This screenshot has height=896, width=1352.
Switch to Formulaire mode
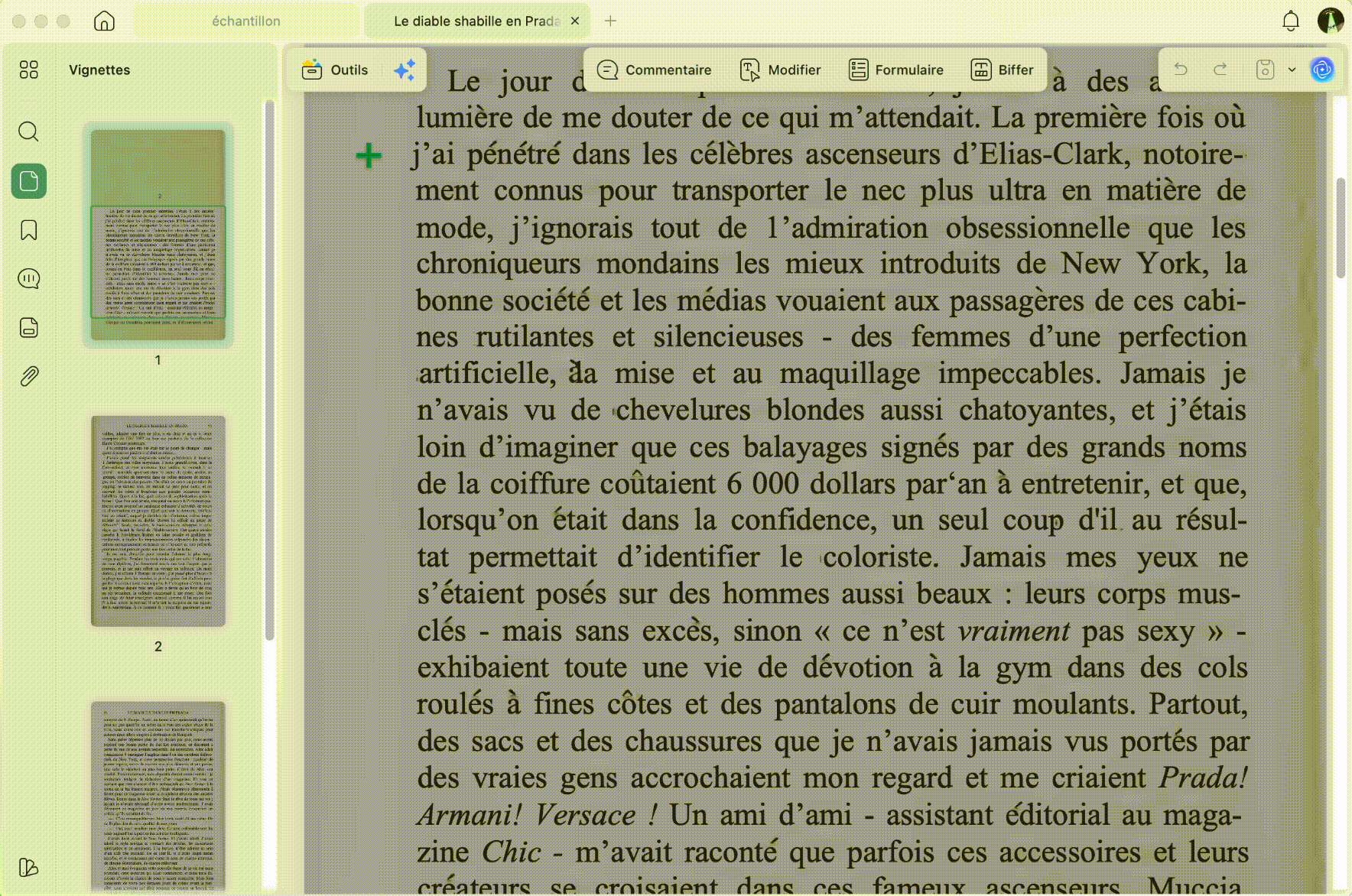point(896,70)
